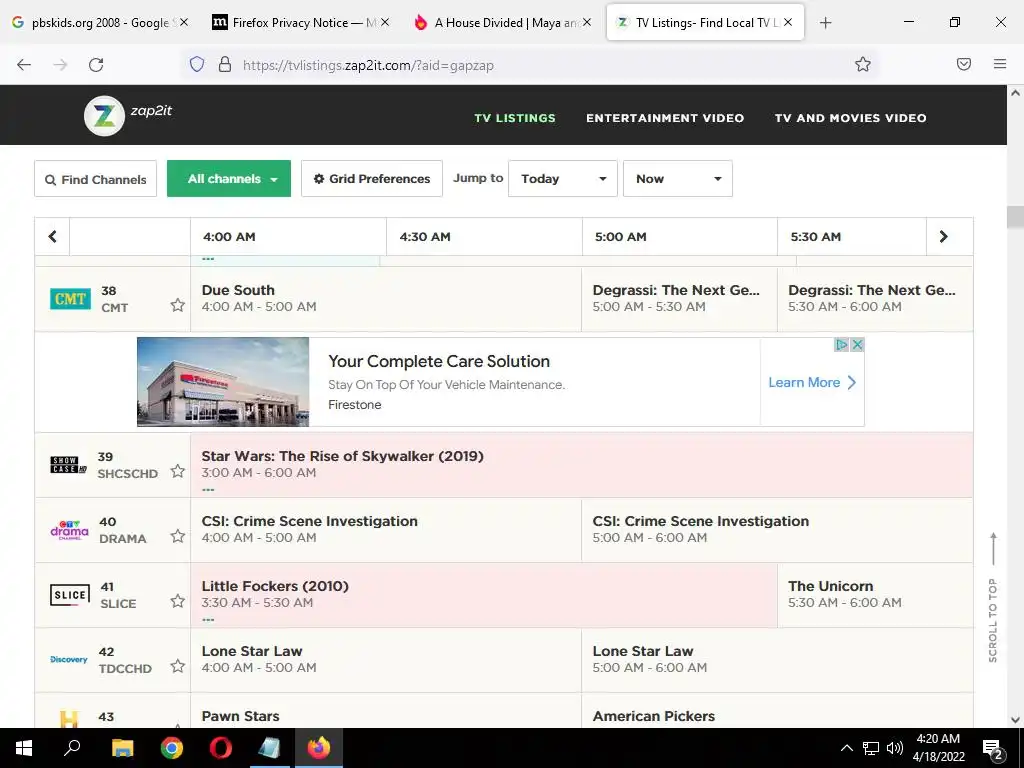Switch to Firefox Privacy Notice tab
This screenshot has width=1024, height=768.
click(298, 23)
